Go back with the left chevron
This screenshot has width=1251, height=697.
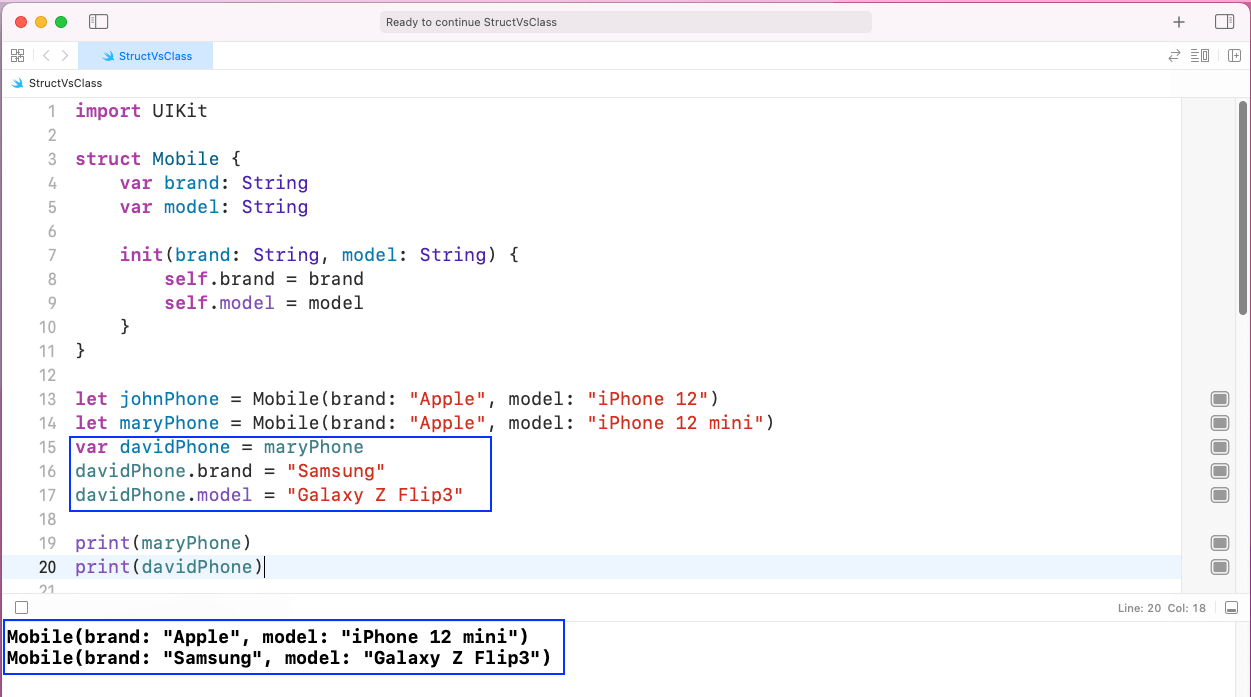[x=46, y=56]
